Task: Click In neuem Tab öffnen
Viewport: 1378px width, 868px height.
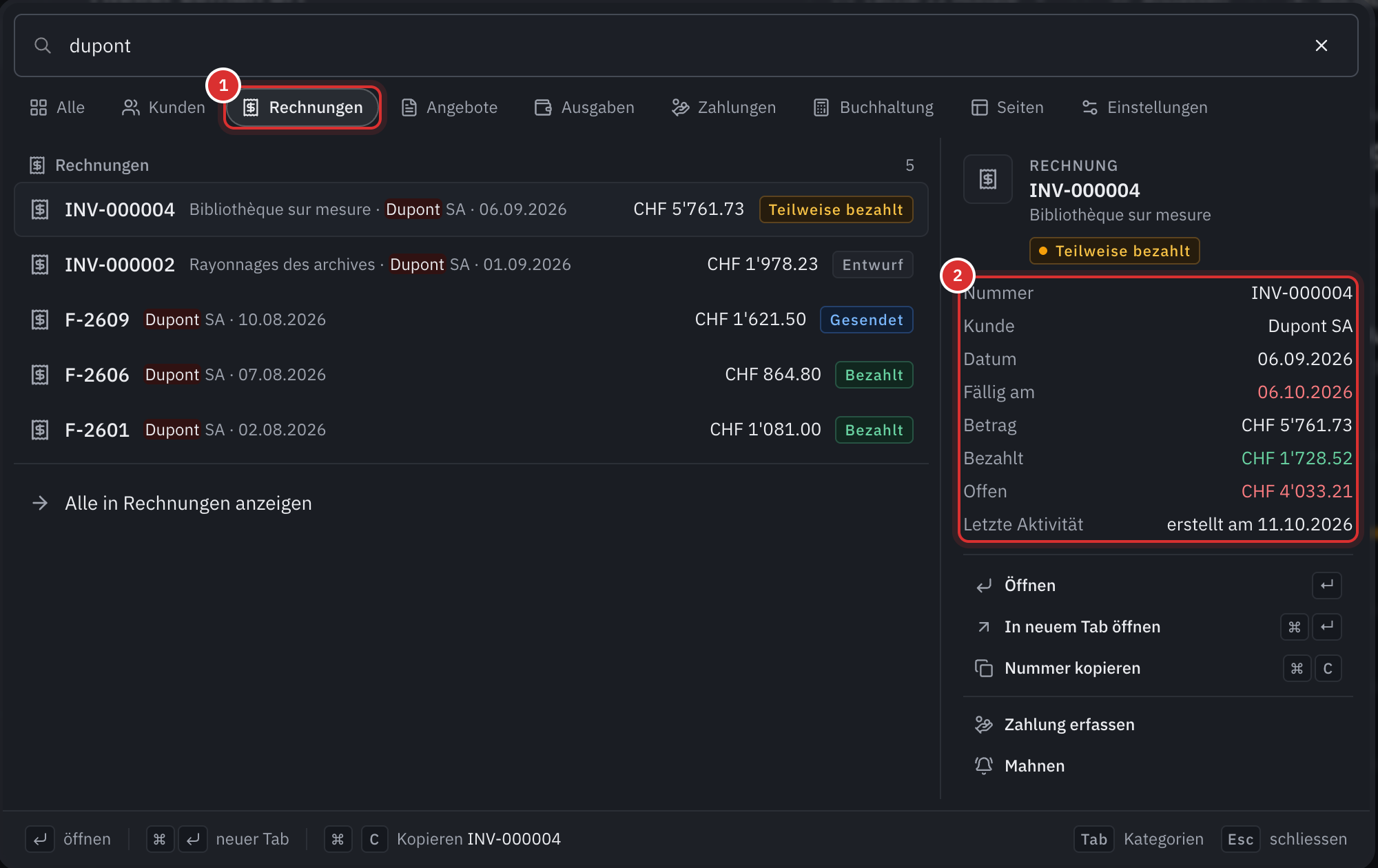Action: tap(1158, 627)
